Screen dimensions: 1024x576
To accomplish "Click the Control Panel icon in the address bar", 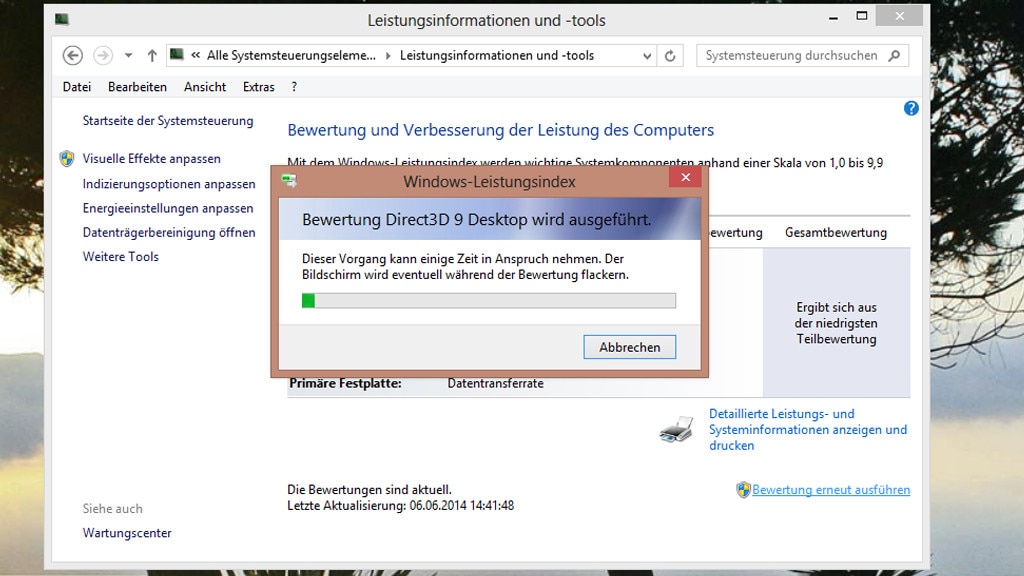I will tap(176, 55).
